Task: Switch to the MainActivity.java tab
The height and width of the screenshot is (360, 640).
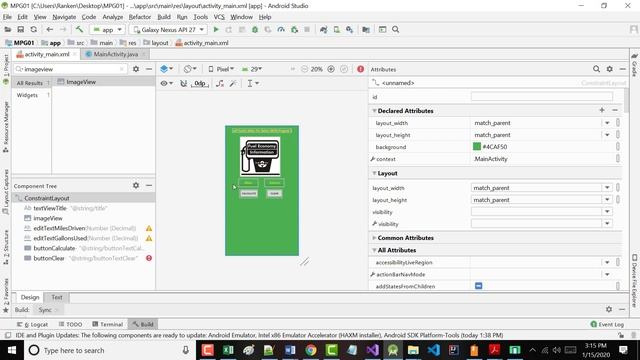Action: pyautogui.click(x=116, y=54)
